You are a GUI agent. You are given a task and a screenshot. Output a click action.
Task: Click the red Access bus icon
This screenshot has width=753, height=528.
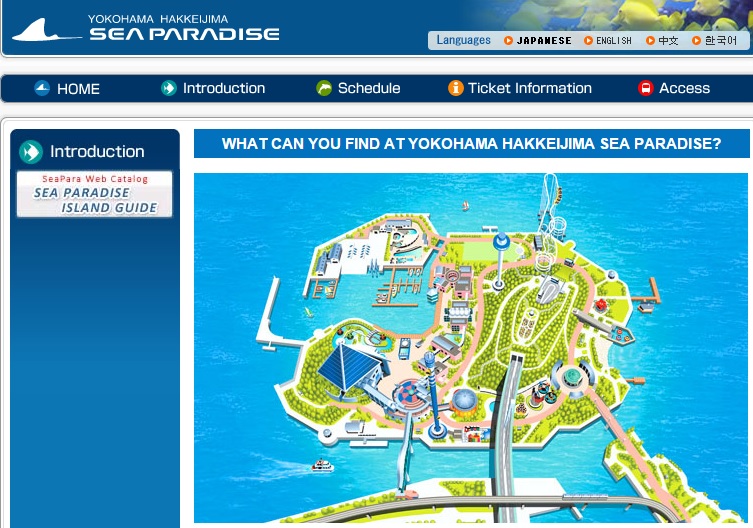coord(646,88)
